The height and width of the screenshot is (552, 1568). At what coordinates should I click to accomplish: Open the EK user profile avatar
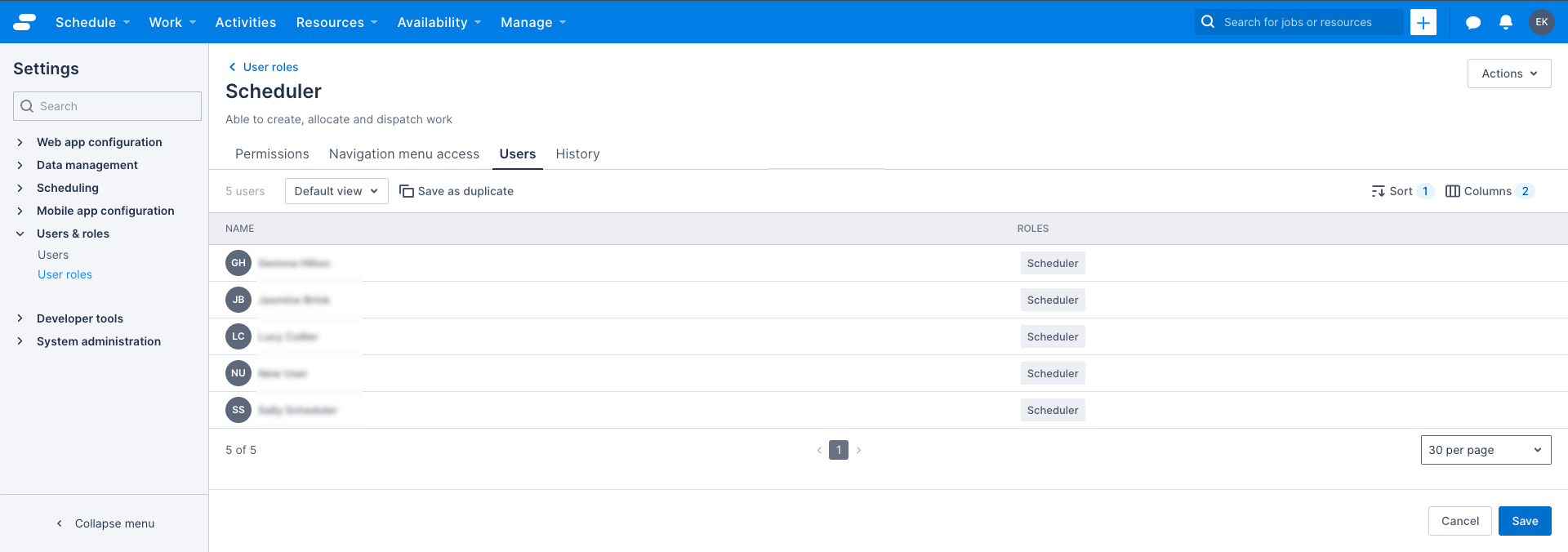point(1542,22)
